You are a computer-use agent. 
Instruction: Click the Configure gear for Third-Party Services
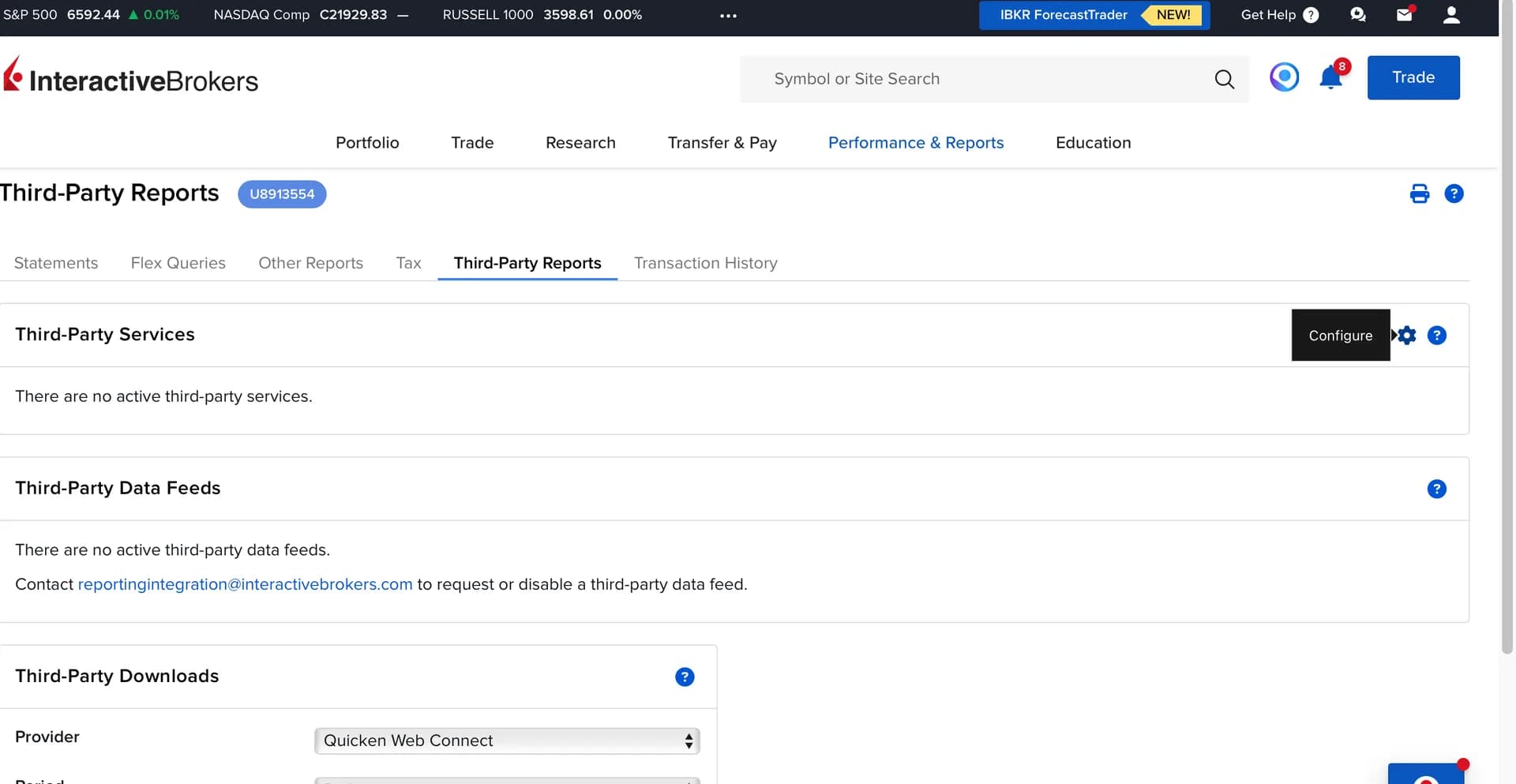coord(1407,336)
